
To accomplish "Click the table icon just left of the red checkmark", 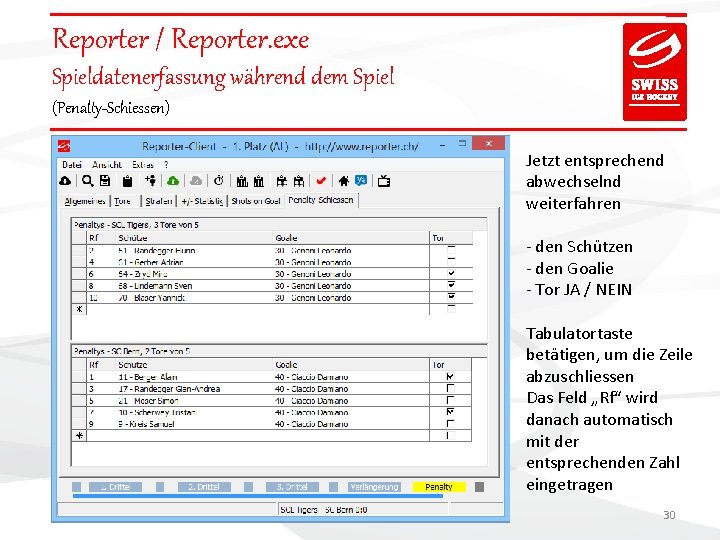I will [x=299, y=181].
